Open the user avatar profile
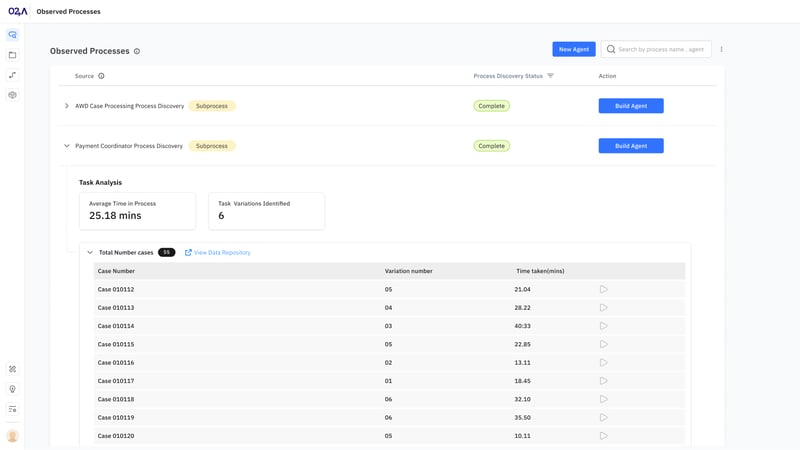800x450 pixels. click(x=13, y=436)
